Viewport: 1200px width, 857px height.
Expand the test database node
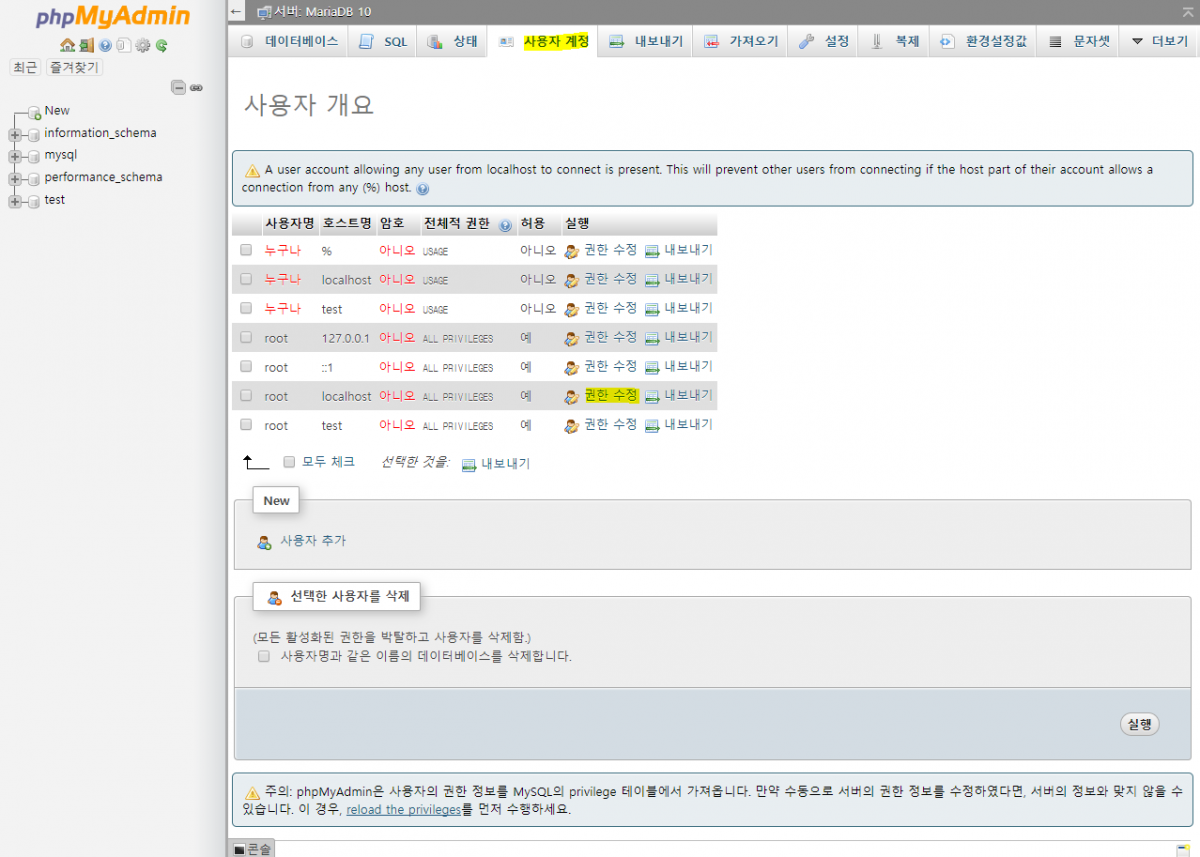15,201
